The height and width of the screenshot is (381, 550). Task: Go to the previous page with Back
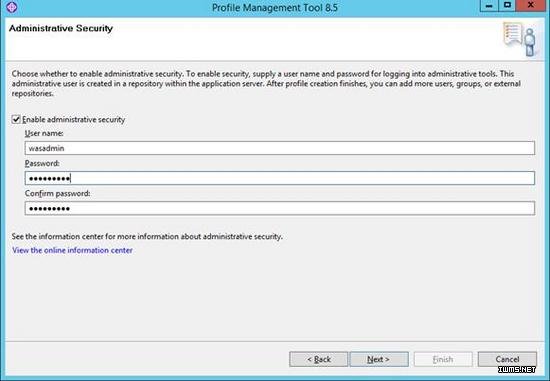pyautogui.click(x=318, y=359)
